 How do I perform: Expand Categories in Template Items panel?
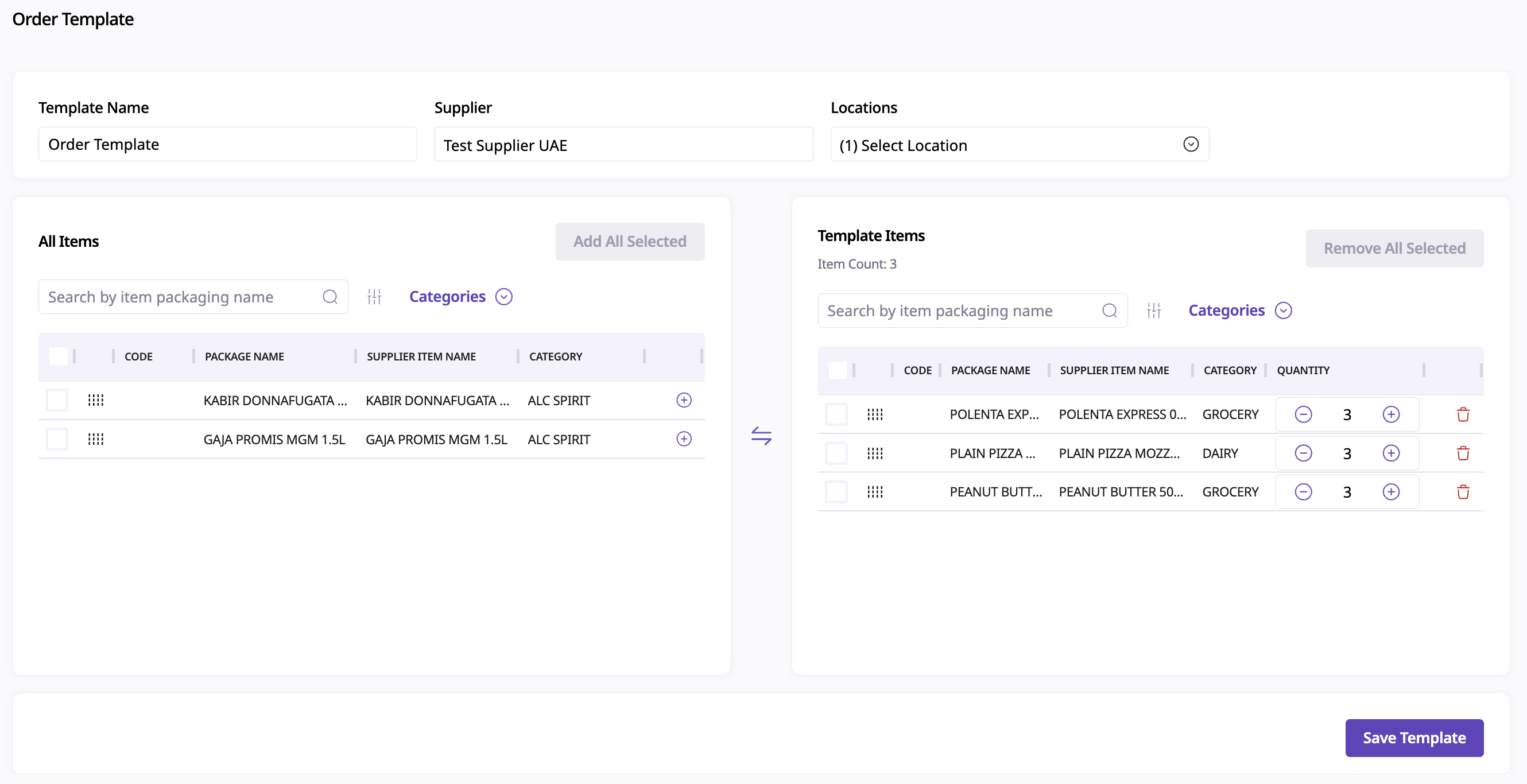tap(1239, 311)
